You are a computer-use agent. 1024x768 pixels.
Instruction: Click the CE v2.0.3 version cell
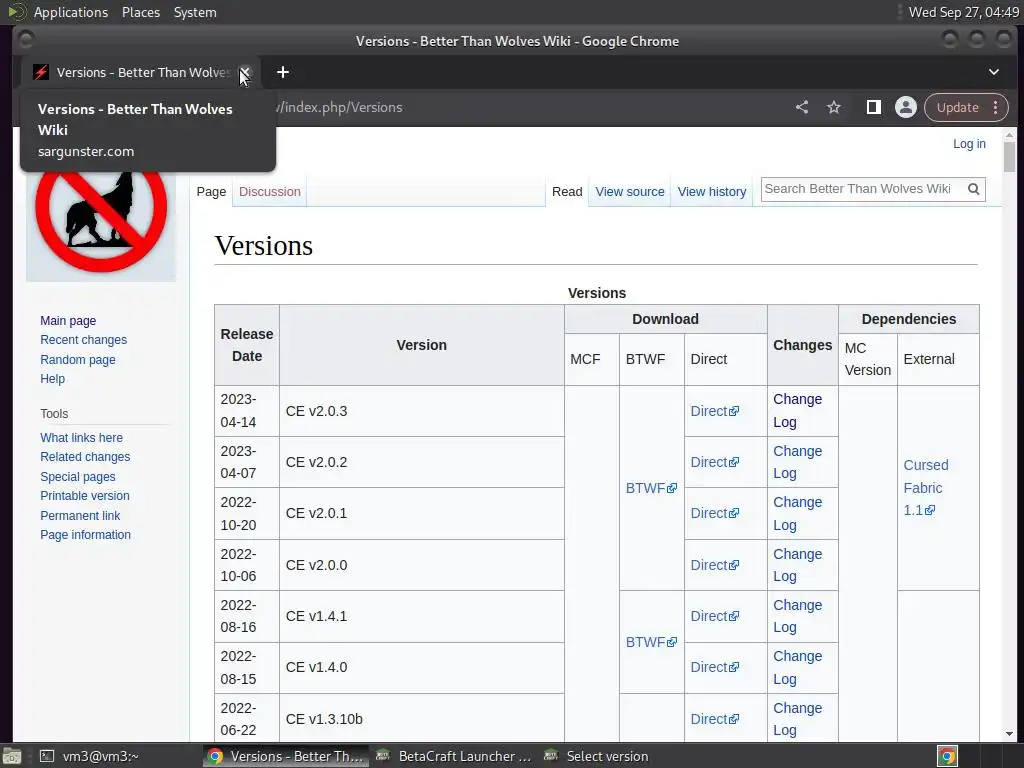click(422, 411)
